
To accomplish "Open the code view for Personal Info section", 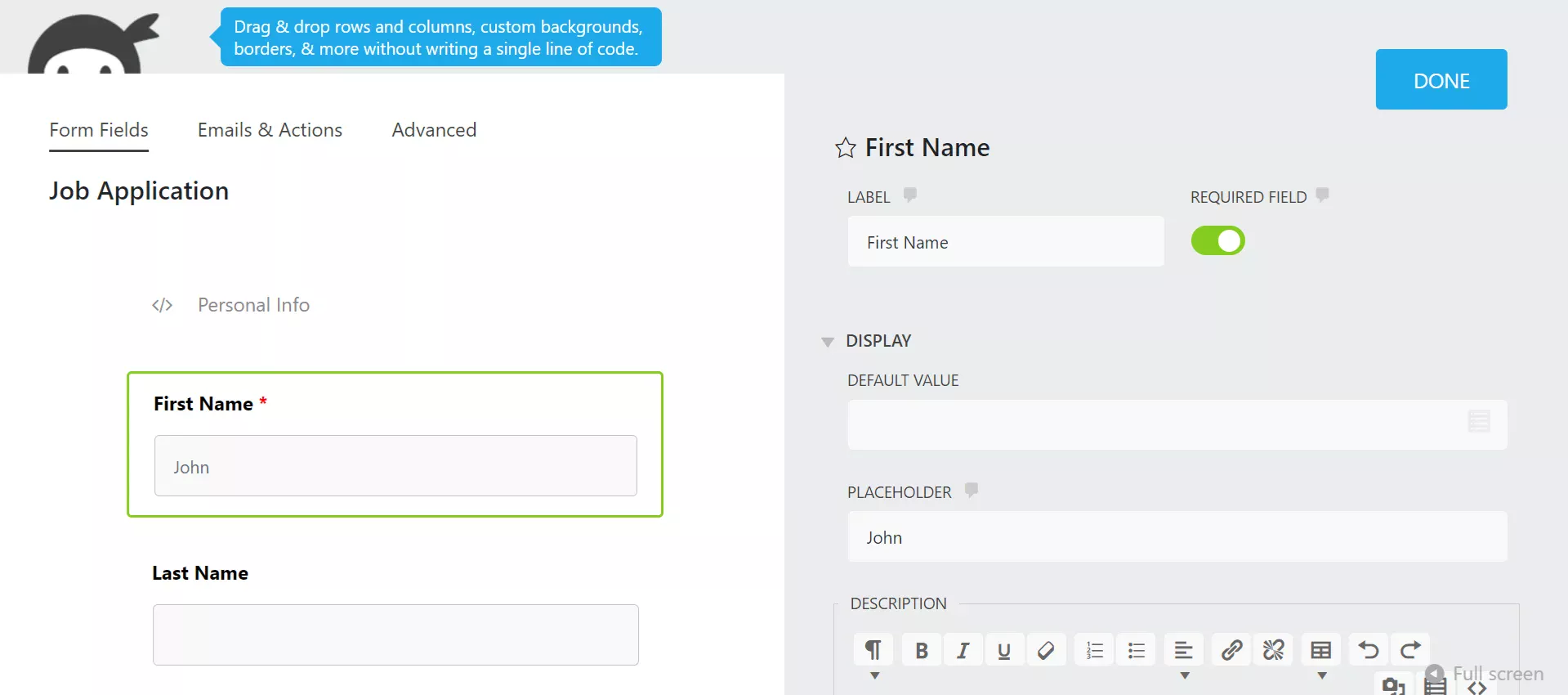I will pos(162,305).
